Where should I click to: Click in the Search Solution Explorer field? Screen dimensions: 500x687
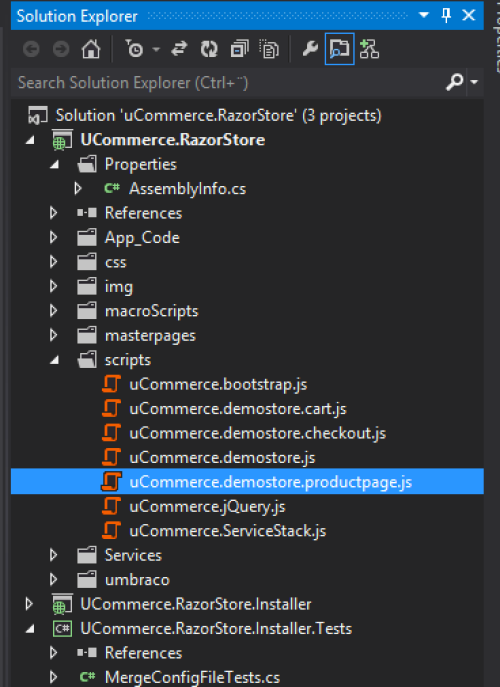(x=228, y=82)
